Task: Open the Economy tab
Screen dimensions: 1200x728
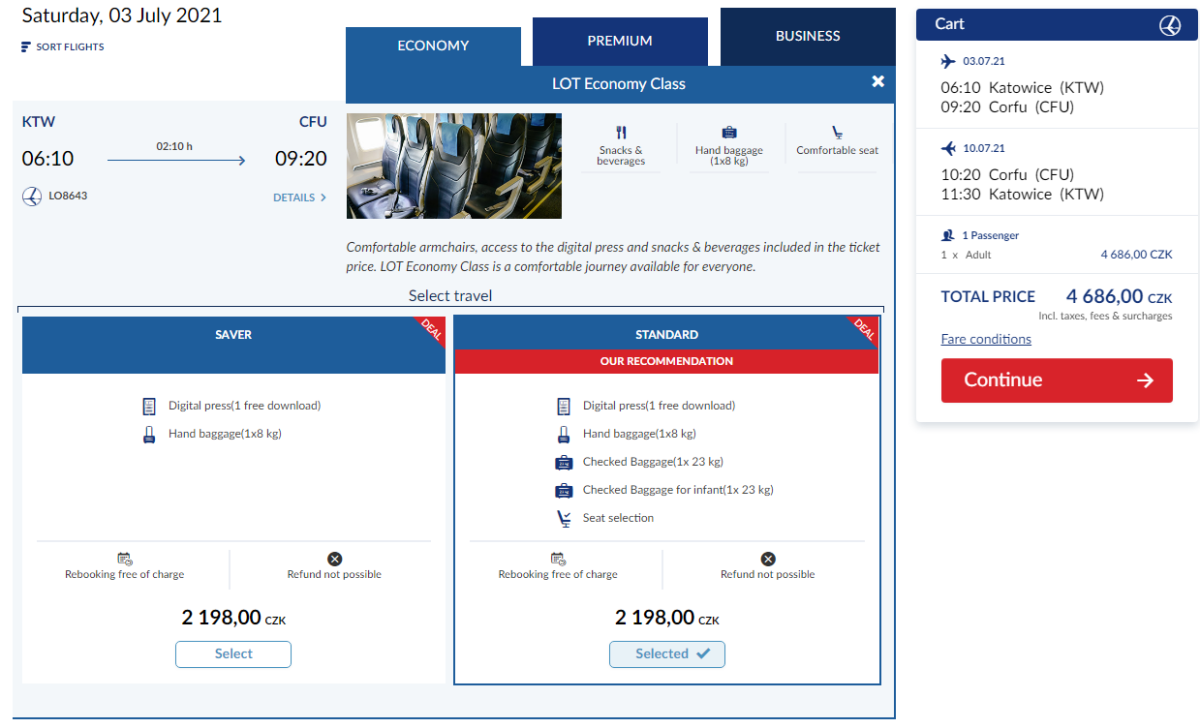Action: pos(433,46)
